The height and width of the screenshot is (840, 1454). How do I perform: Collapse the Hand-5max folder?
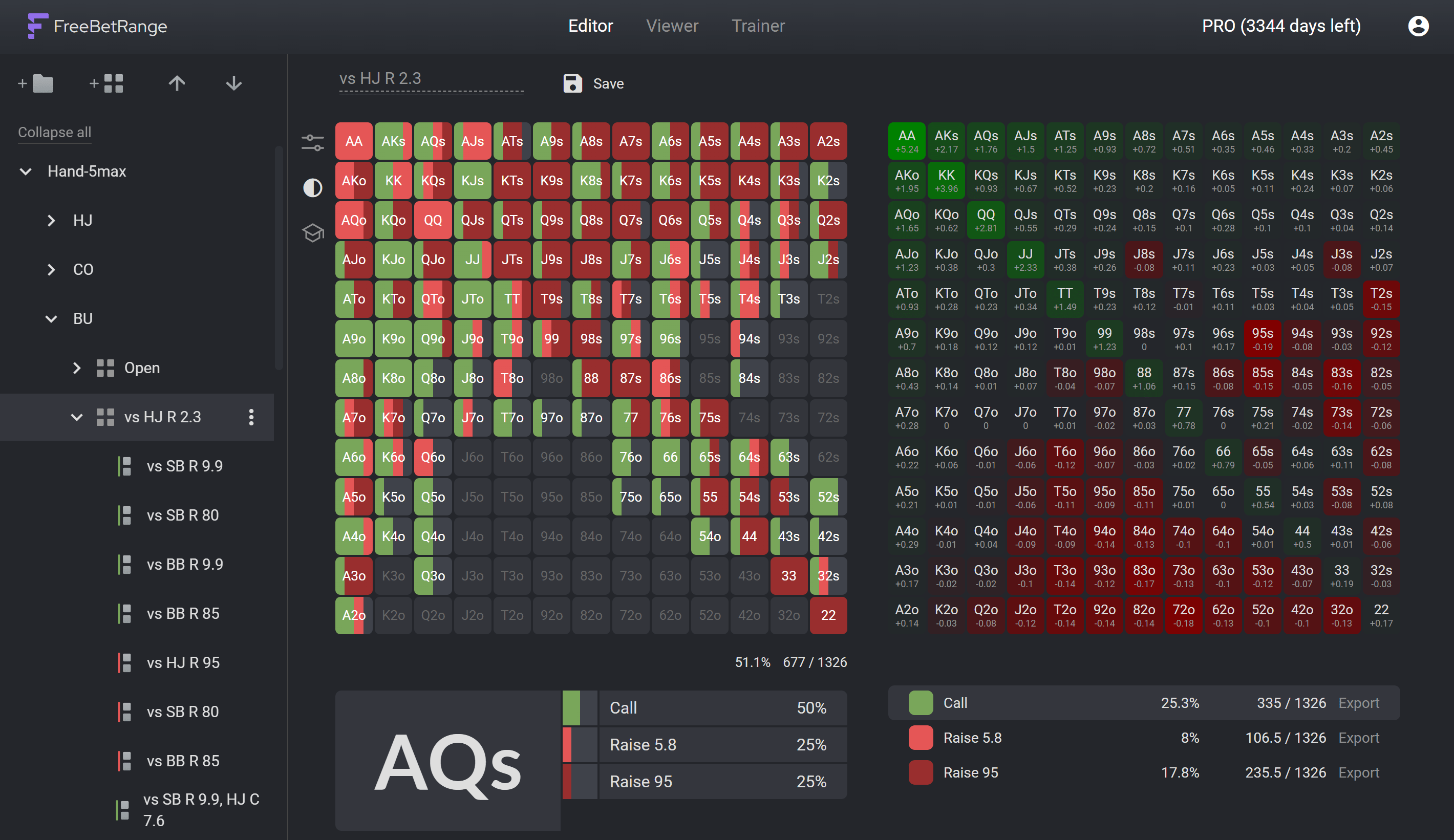pyautogui.click(x=26, y=171)
